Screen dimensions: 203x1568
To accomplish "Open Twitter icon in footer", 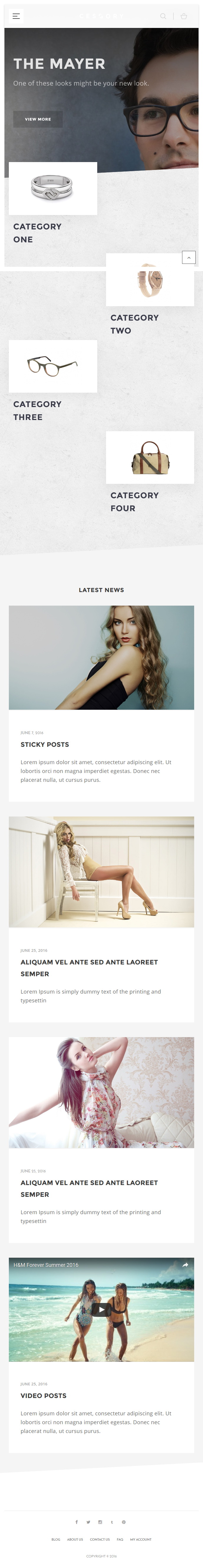I will 88,1522.
